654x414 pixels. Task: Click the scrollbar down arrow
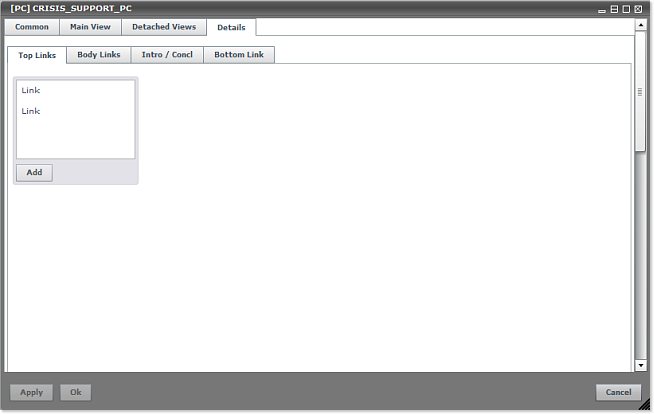(639, 366)
